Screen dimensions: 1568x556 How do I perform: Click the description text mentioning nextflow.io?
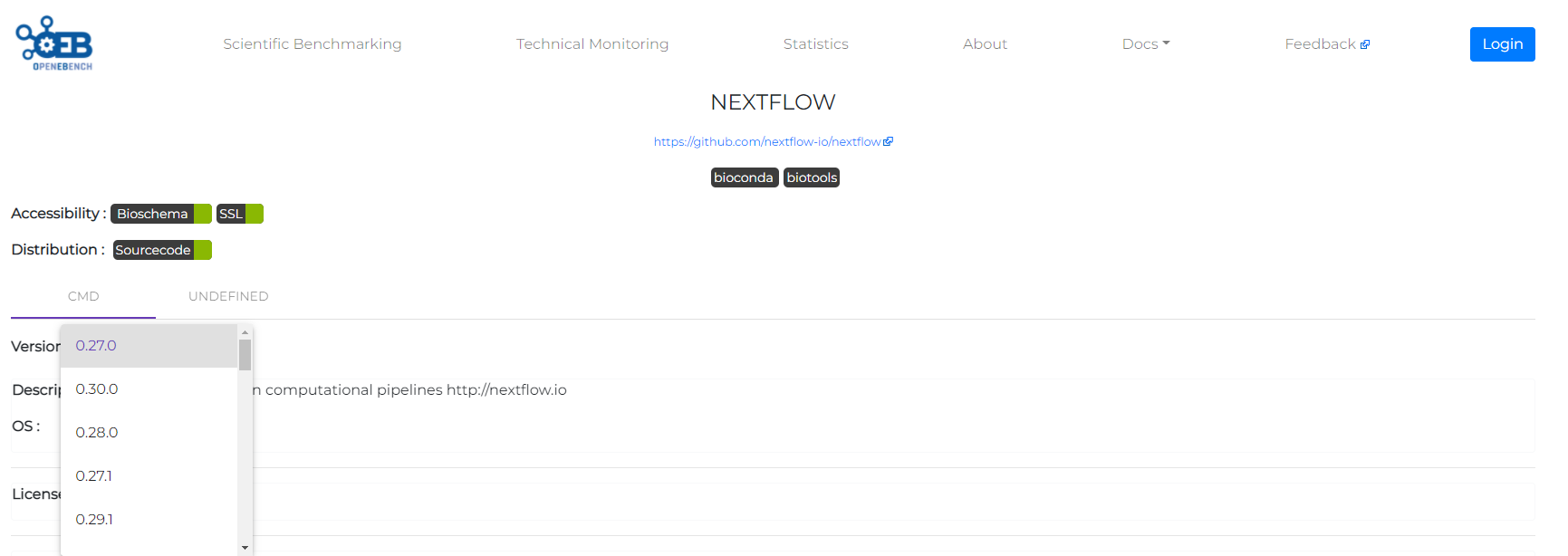(x=409, y=389)
